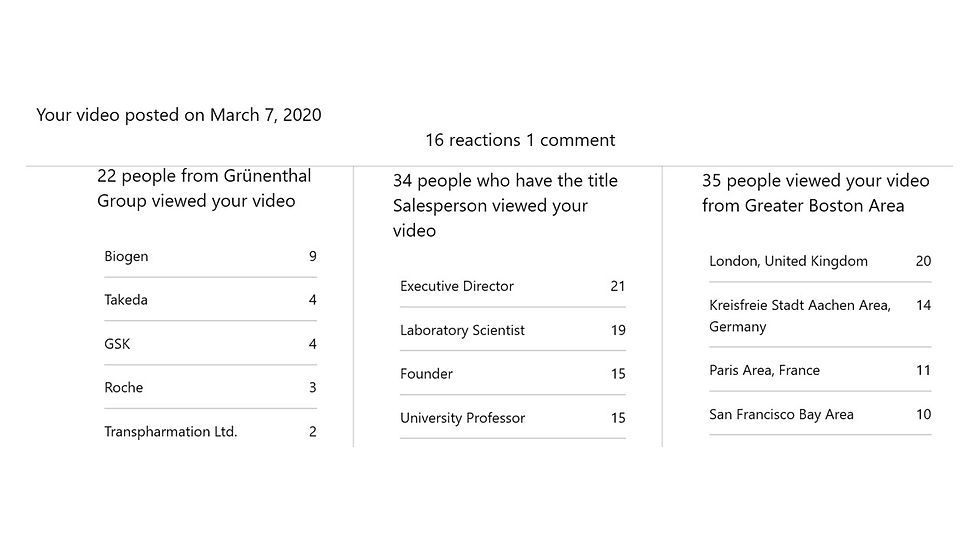
Task: Click the Grünenthal Group viewers heading
Action: click(204, 188)
